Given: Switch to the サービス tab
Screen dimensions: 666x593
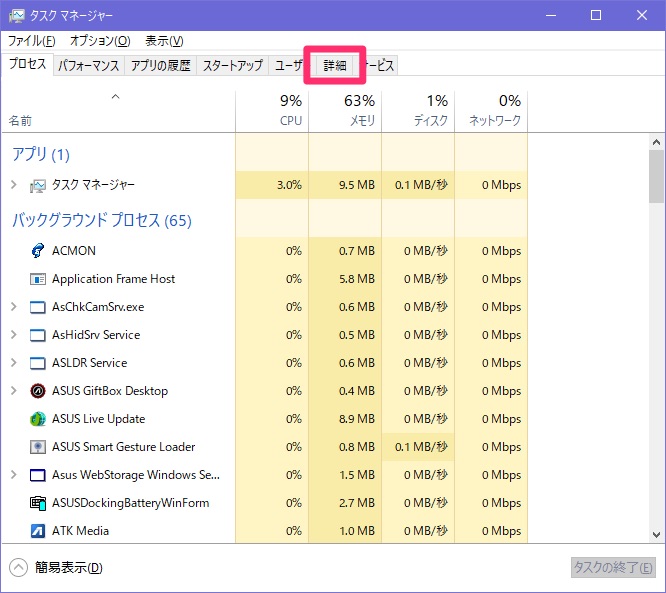Looking at the screenshot, I should (381, 65).
